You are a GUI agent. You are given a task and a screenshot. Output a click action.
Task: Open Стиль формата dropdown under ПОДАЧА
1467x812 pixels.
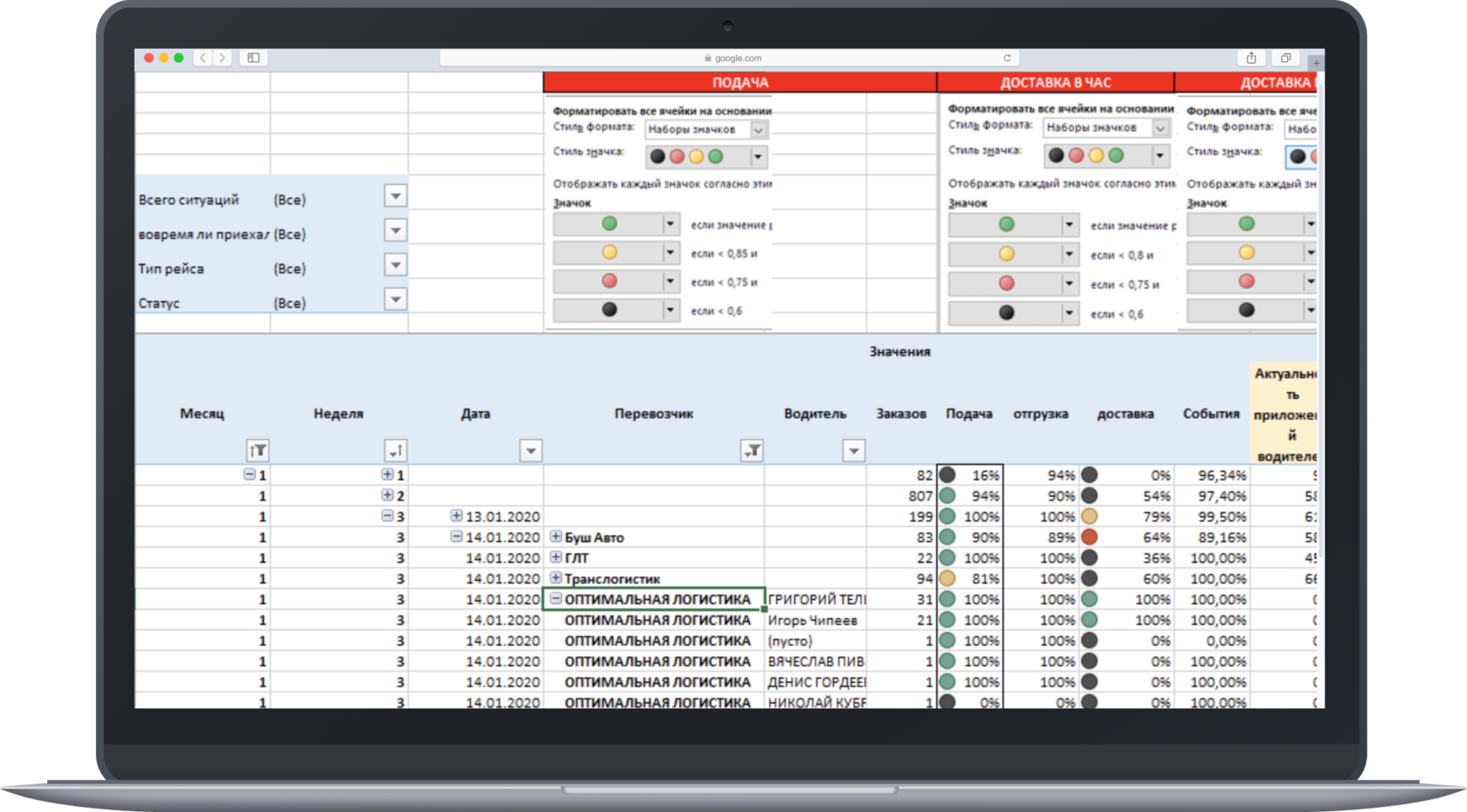[x=759, y=130]
